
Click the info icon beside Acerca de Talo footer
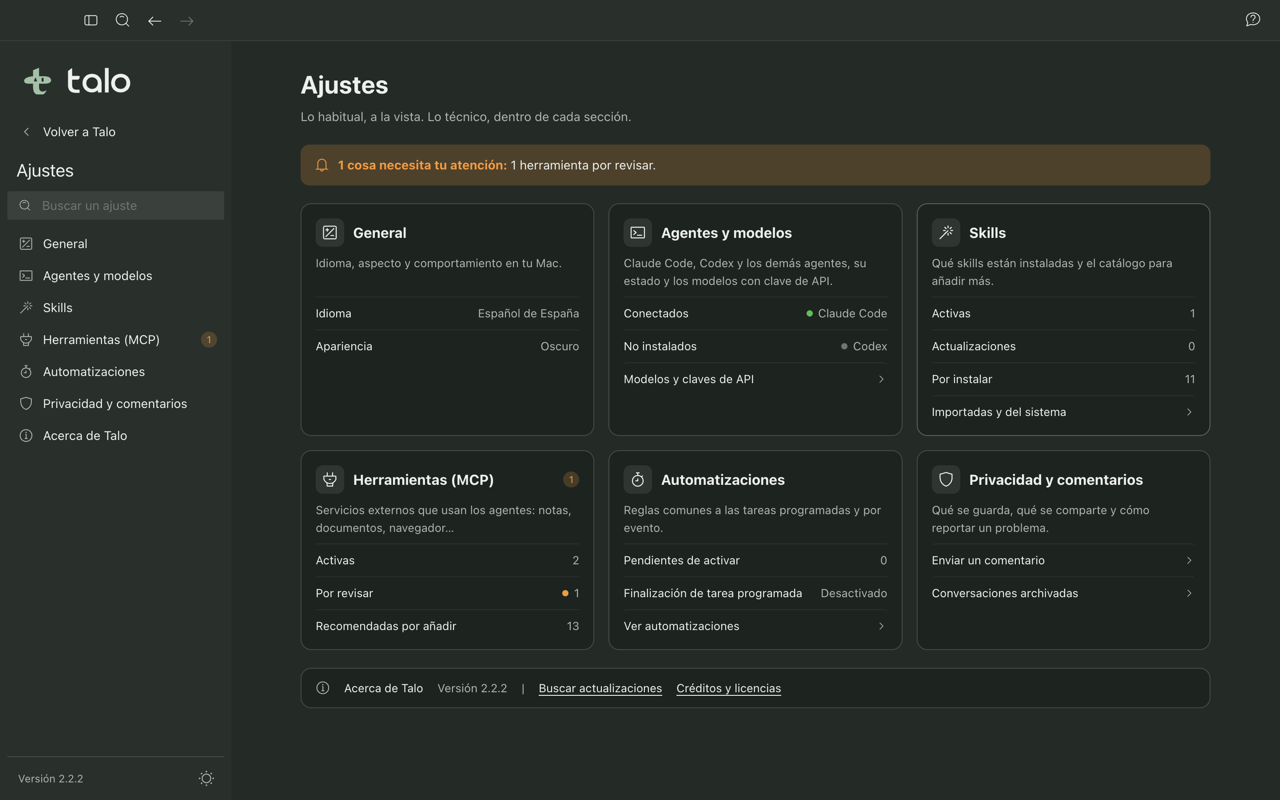(323, 688)
